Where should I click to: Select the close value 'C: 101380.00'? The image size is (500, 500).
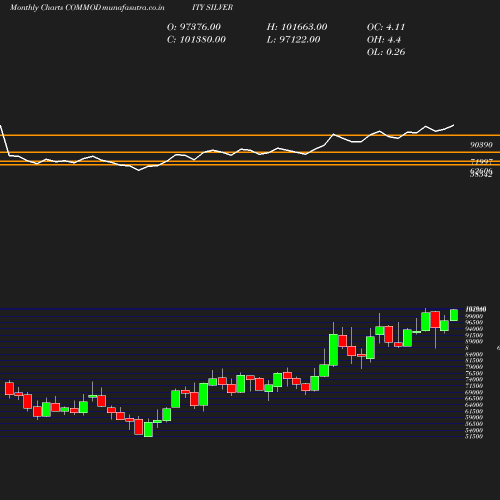[x=196, y=39]
